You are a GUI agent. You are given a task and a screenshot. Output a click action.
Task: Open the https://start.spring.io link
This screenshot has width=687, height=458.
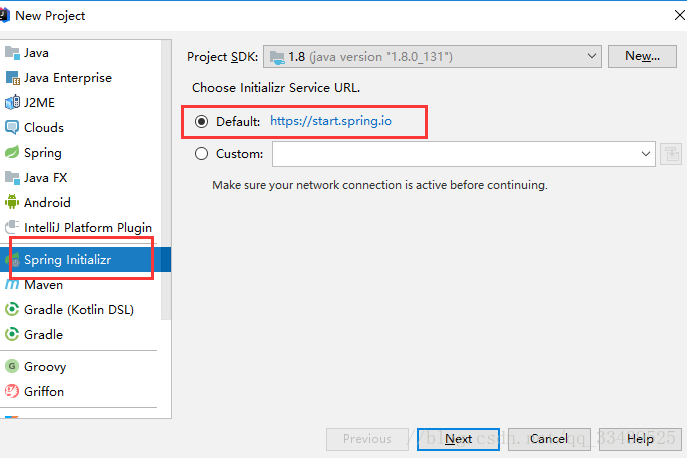331,121
